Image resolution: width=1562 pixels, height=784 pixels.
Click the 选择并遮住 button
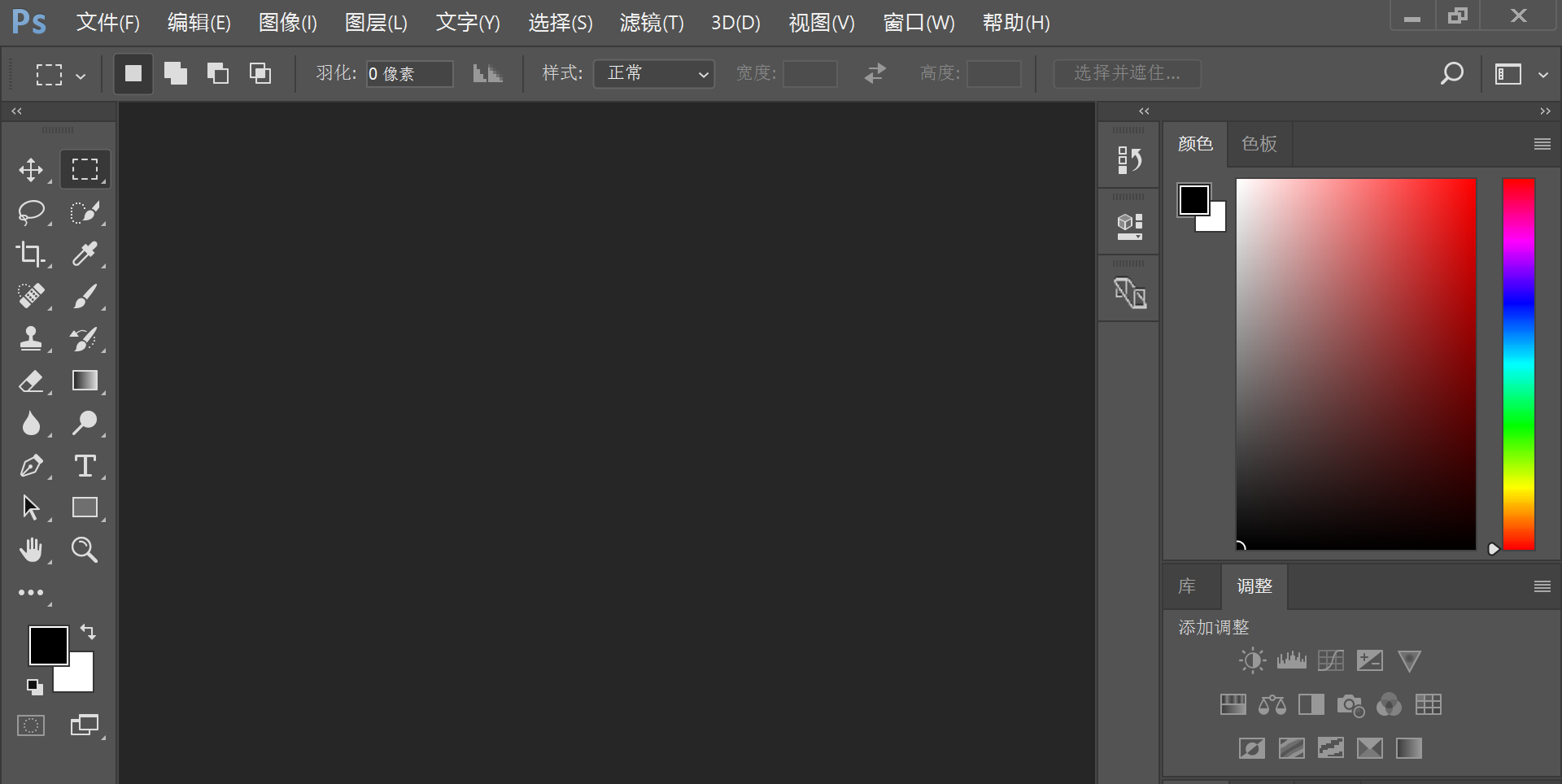1128,73
